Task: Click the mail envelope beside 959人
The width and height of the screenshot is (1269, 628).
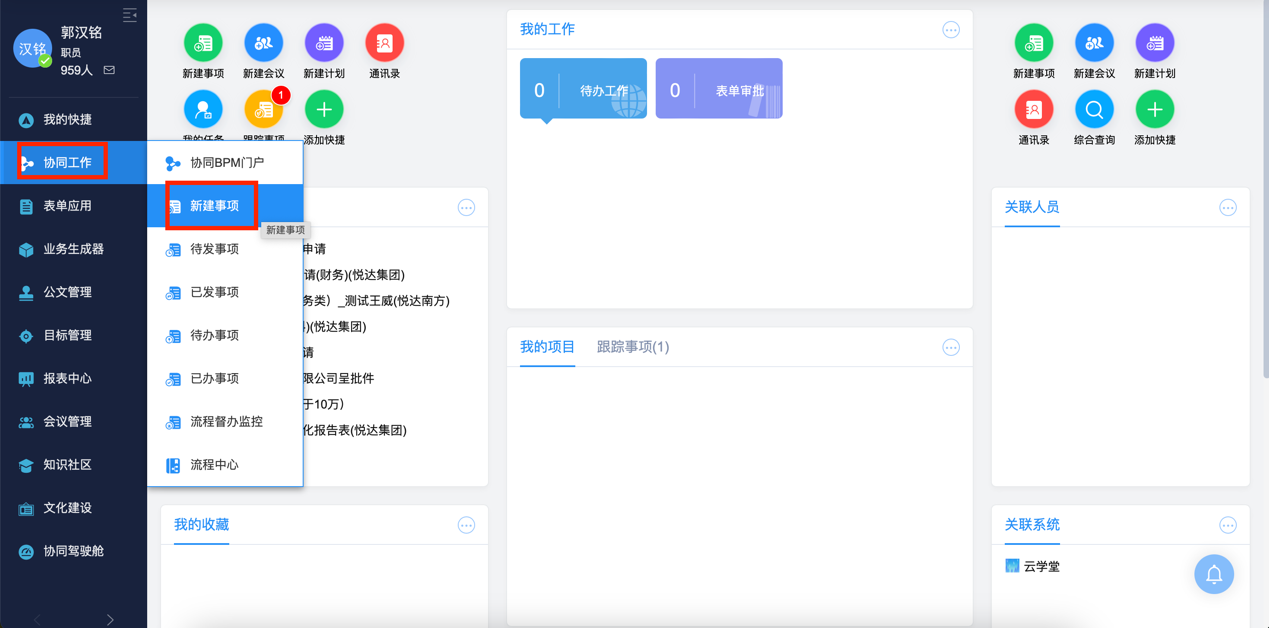Action: pyautogui.click(x=110, y=72)
